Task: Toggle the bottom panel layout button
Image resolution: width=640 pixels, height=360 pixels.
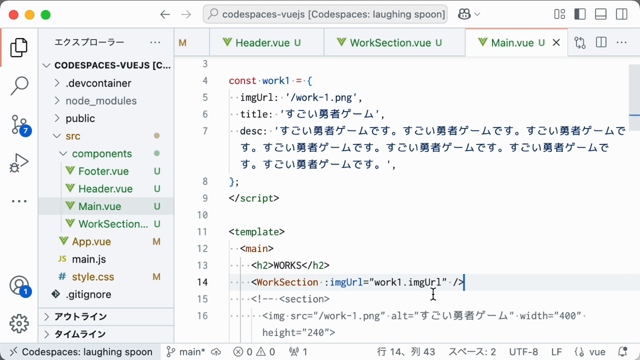Action: tap(601, 14)
